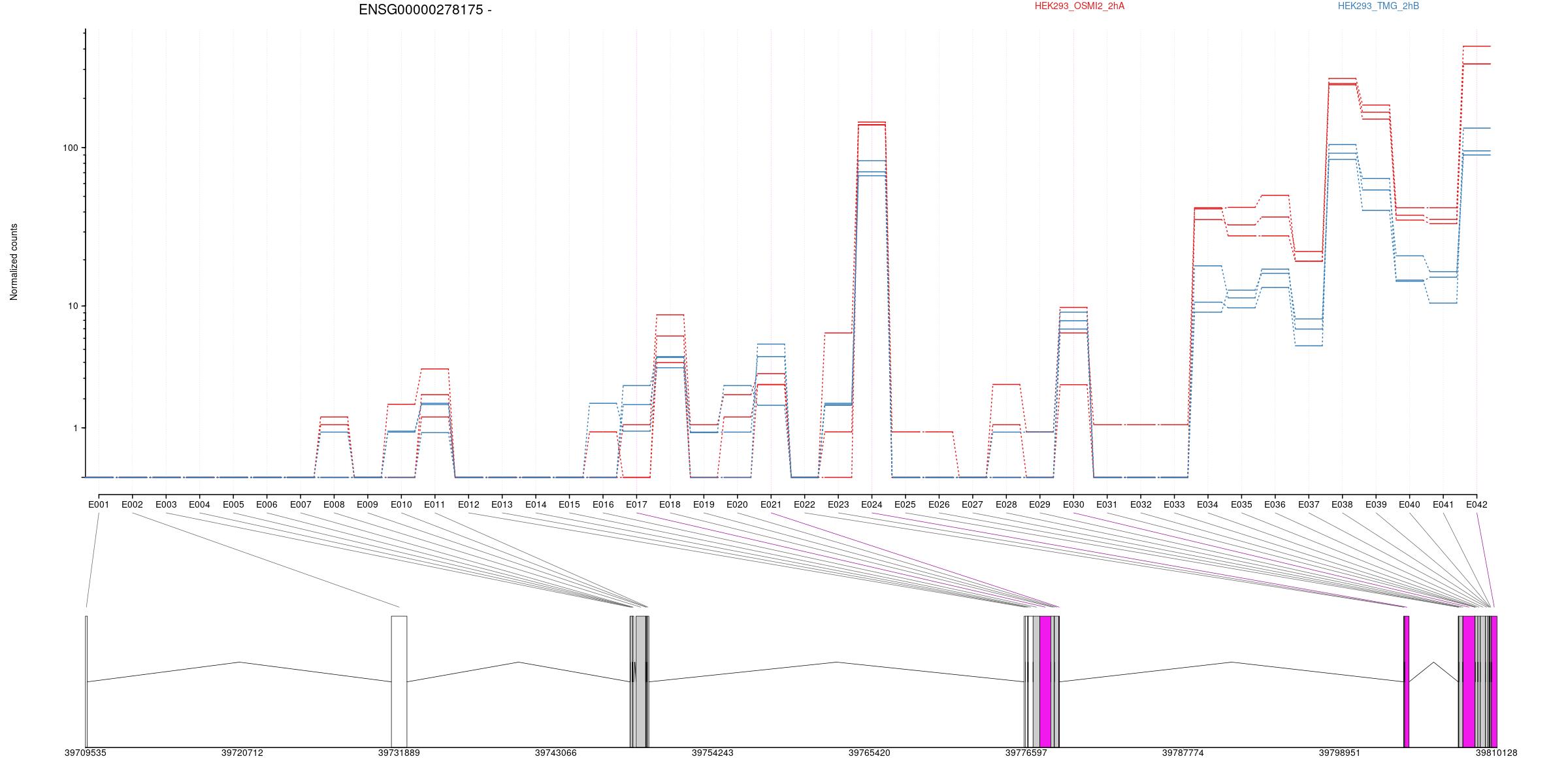
Task: Select exon bin label E039
Action: tap(1376, 504)
